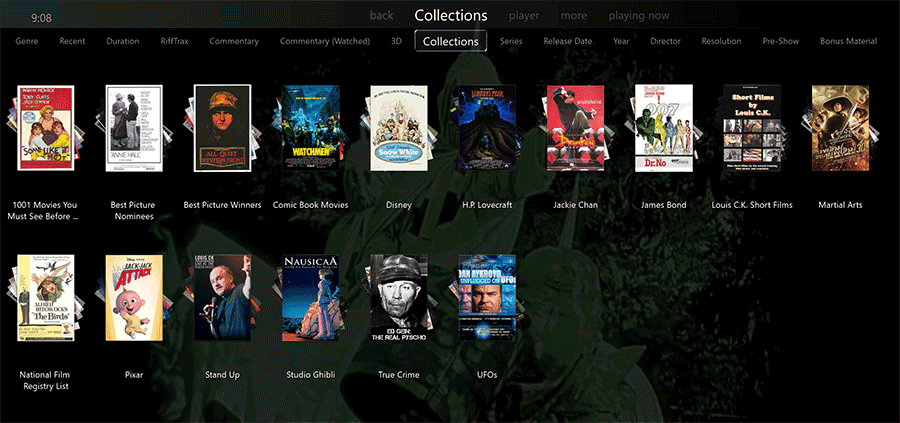Open the Watchmen poster collection
The image size is (900, 423).
coord(311,128)
